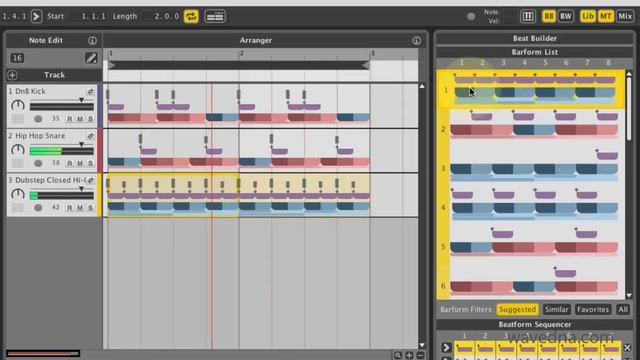
Task: Click volume fader handle on DnB Kick
Action: [x=81, y=100]
